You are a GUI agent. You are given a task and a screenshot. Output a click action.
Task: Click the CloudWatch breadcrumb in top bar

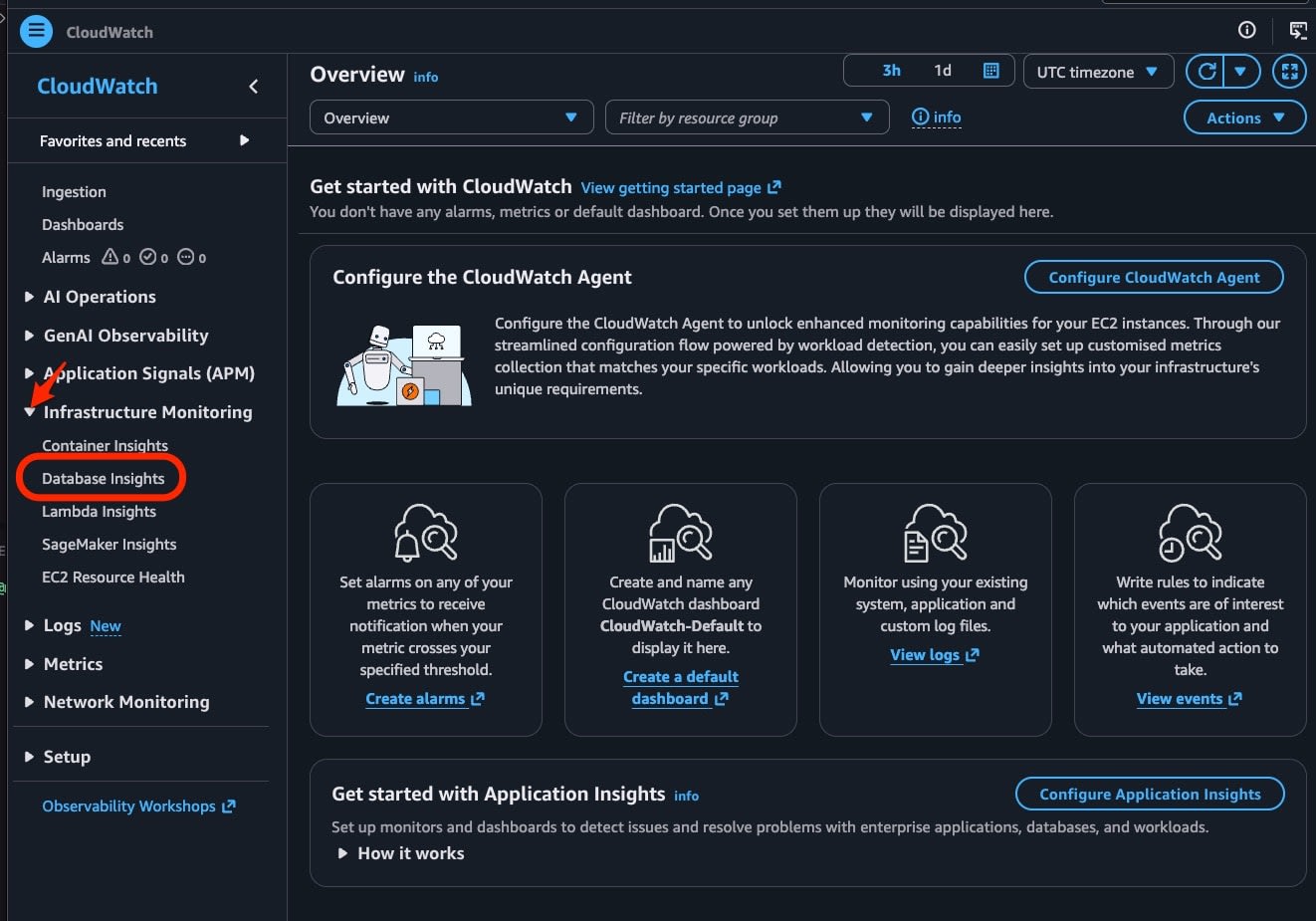[x=110, y=32]
